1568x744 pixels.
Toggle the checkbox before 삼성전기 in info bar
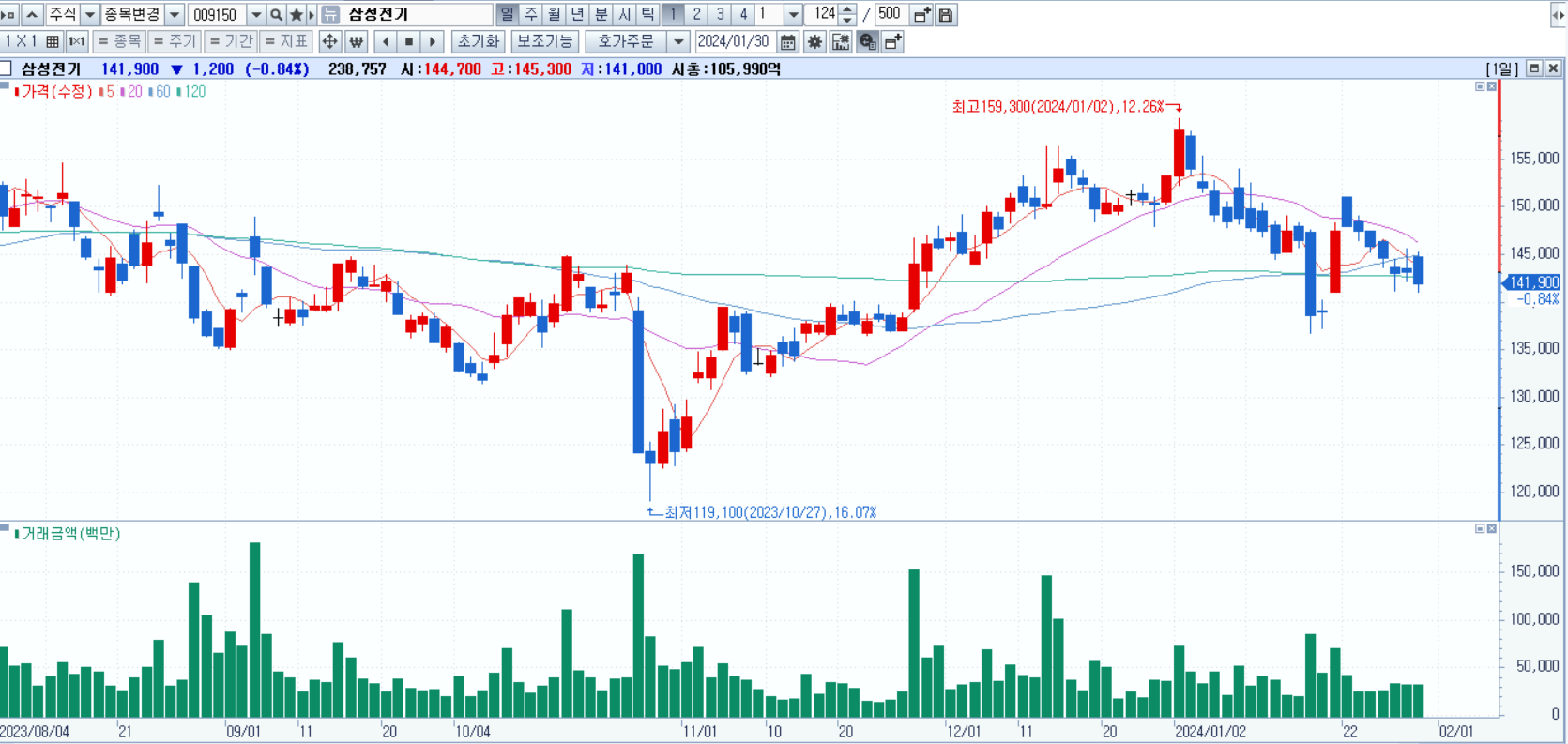click(6, 68)
